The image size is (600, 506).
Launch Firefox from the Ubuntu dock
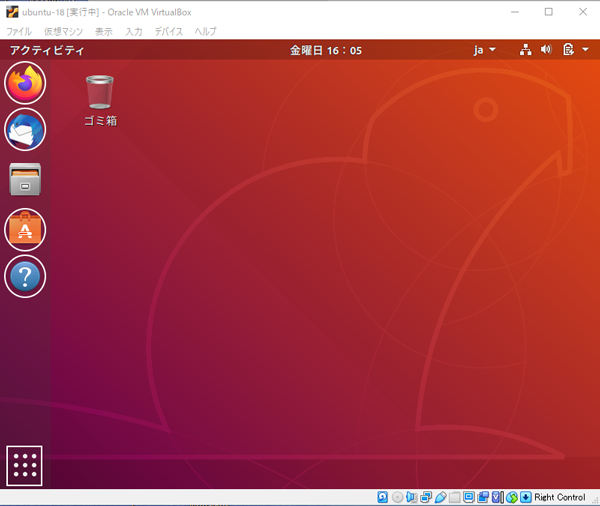click(25, 83)
